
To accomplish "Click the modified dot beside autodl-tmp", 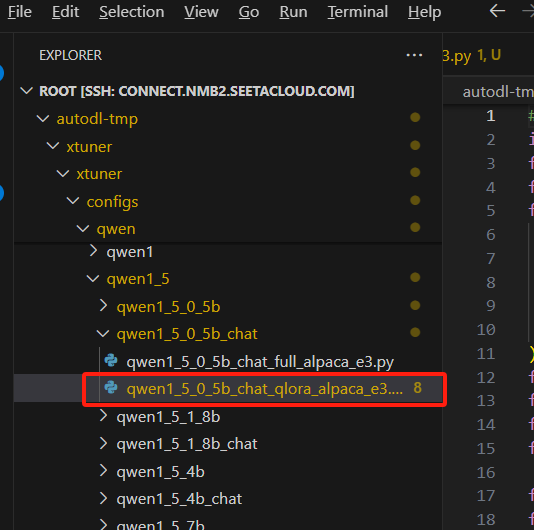I will 415,118.
